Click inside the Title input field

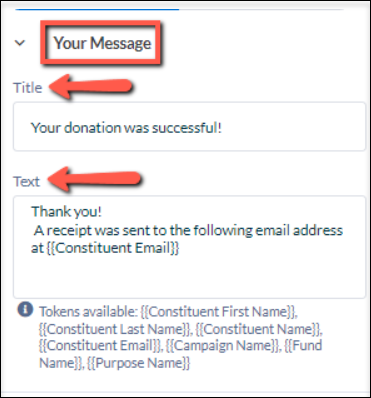(189, 127)
